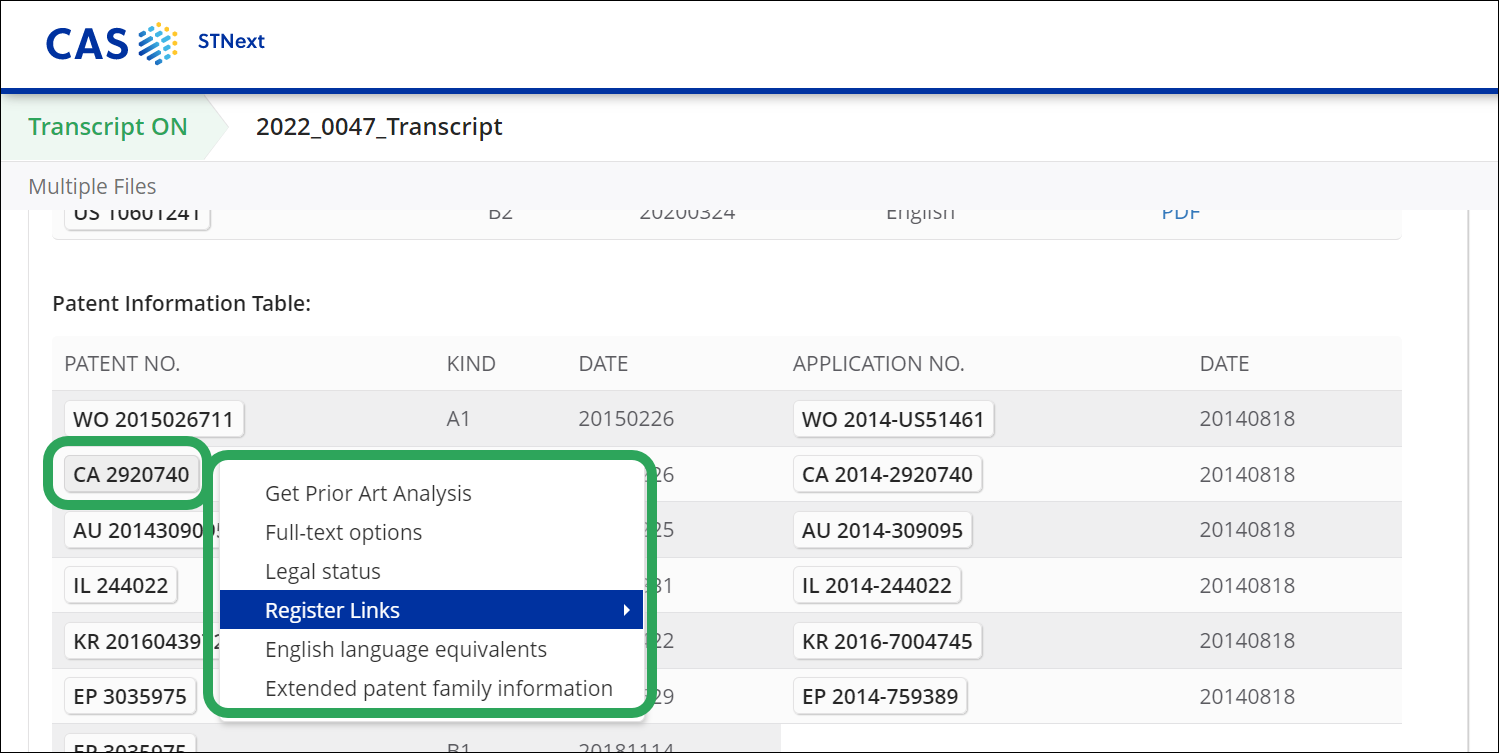Image resolution: width=1499 pixels, height=753 pixels.
Task: Click the CAS STNext logo
Action: click(155, 42)
